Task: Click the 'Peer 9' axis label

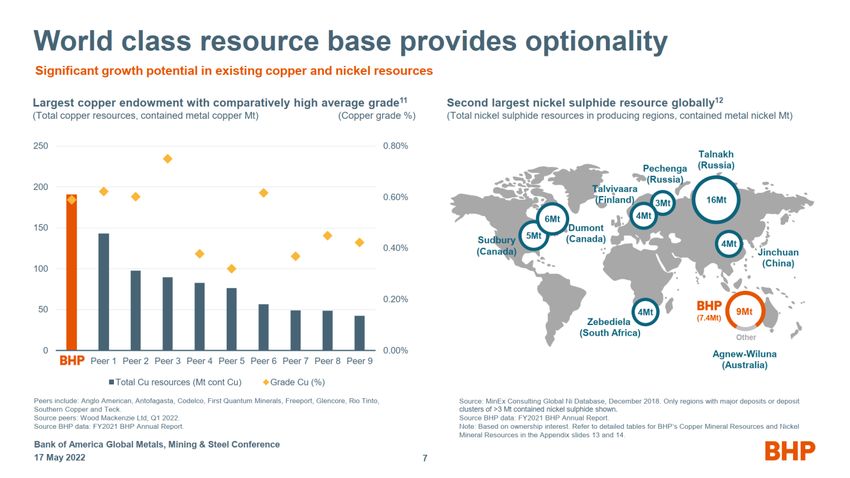Action: coord(359,361)
